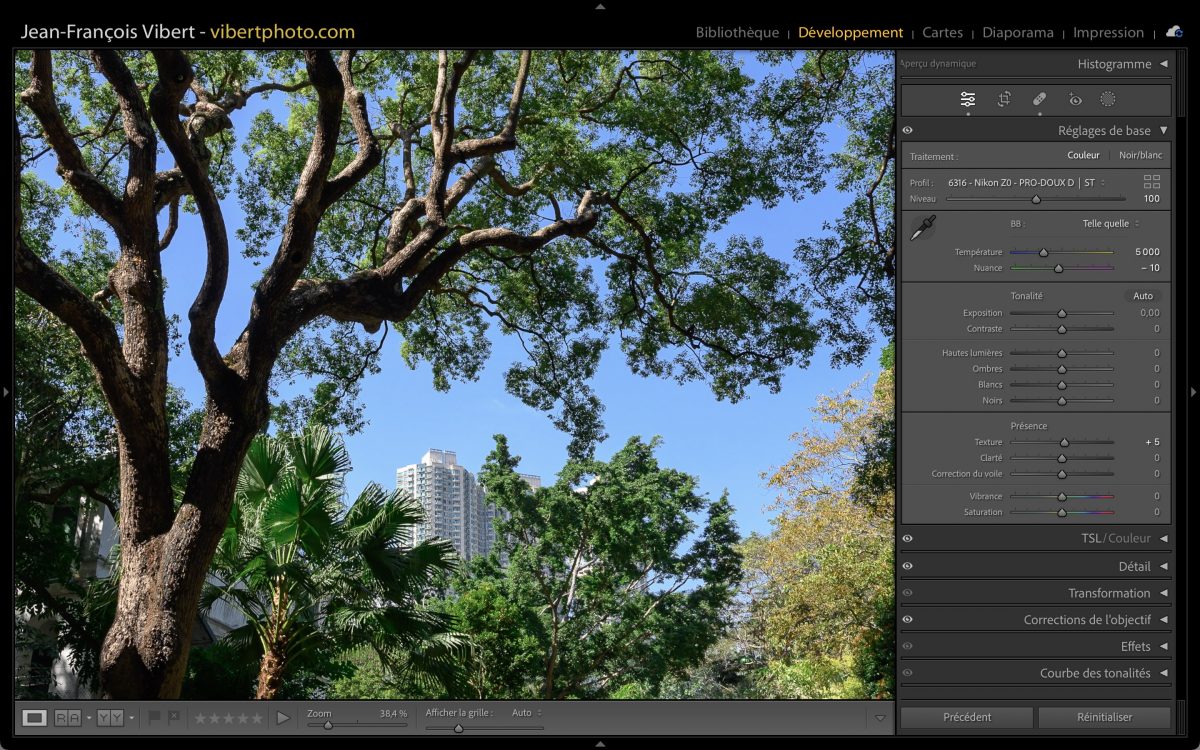The height and width of the screenshot is (750, 1200).
Task: Open the Cartes module
Action: point(942,32)
